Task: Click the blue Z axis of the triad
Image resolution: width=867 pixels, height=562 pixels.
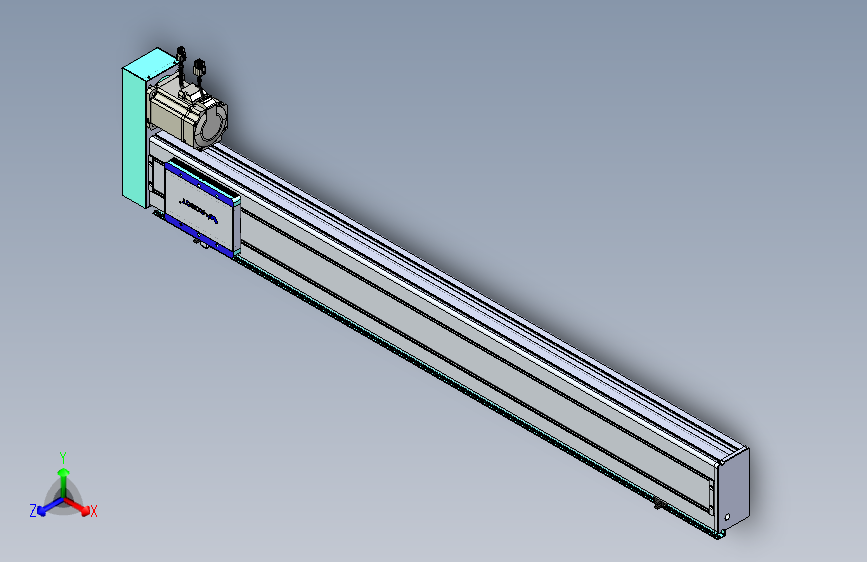Action: point(50,507)
